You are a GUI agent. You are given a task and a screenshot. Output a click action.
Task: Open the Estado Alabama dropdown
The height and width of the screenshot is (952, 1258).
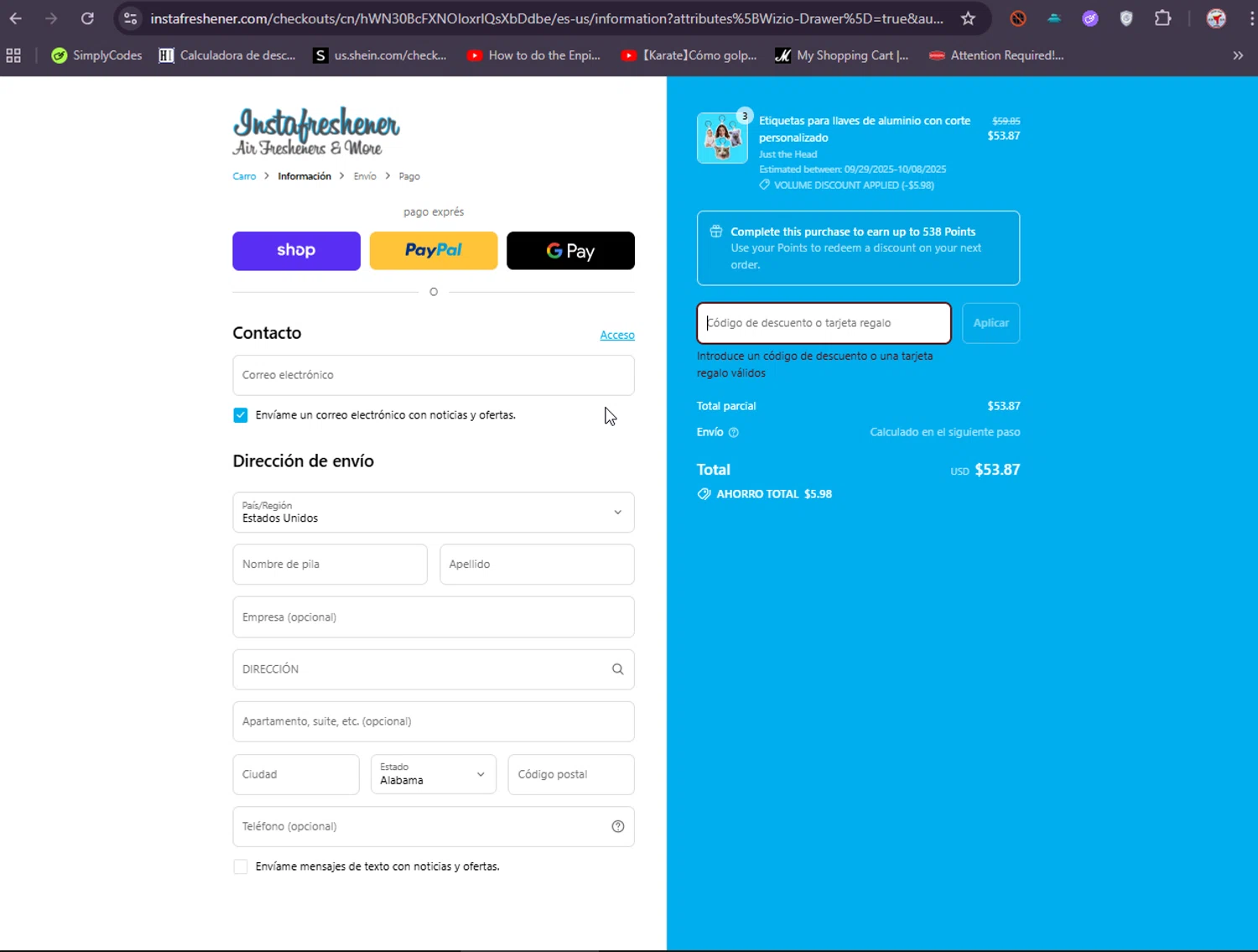[434, 774]
